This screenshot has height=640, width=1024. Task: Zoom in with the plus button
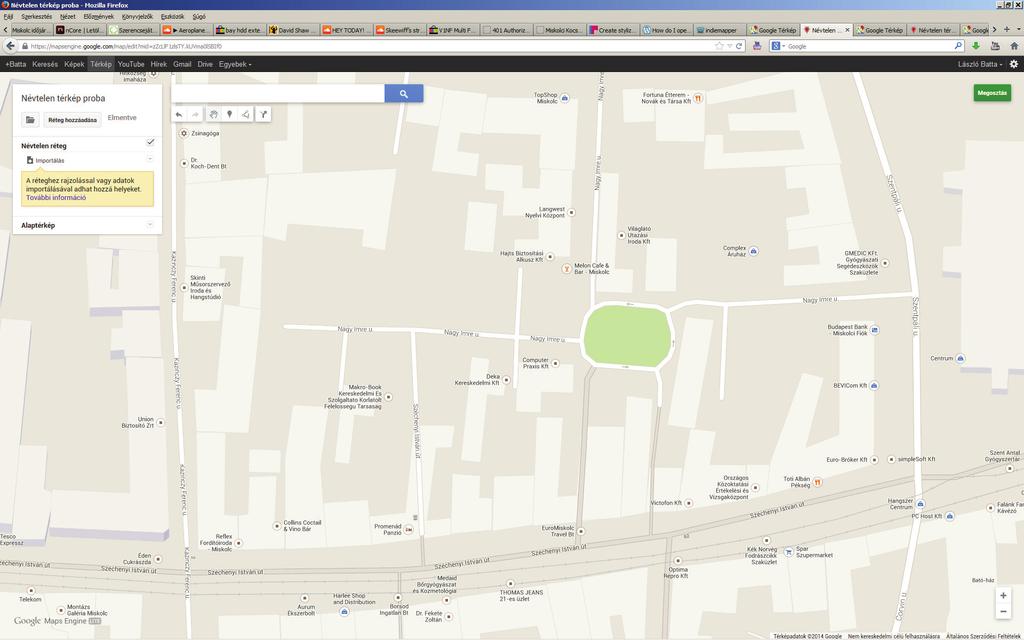pyautogui.click(x=1003, y=596)
